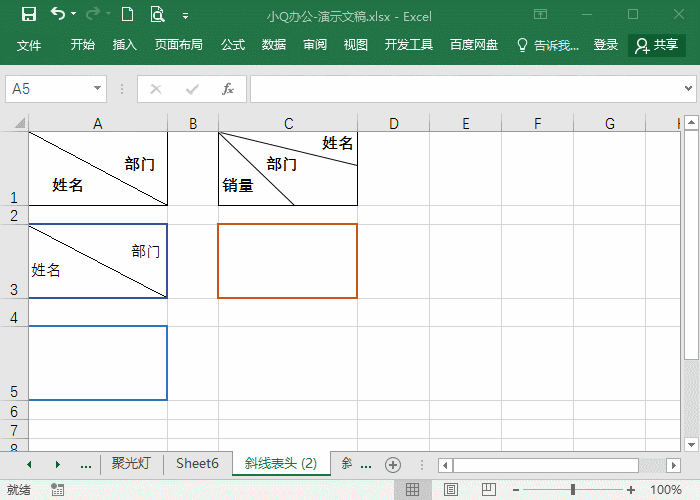Open the 百度网盘 ribbon tab
Screen dimensions: 700x500
[x=474, y=45]
